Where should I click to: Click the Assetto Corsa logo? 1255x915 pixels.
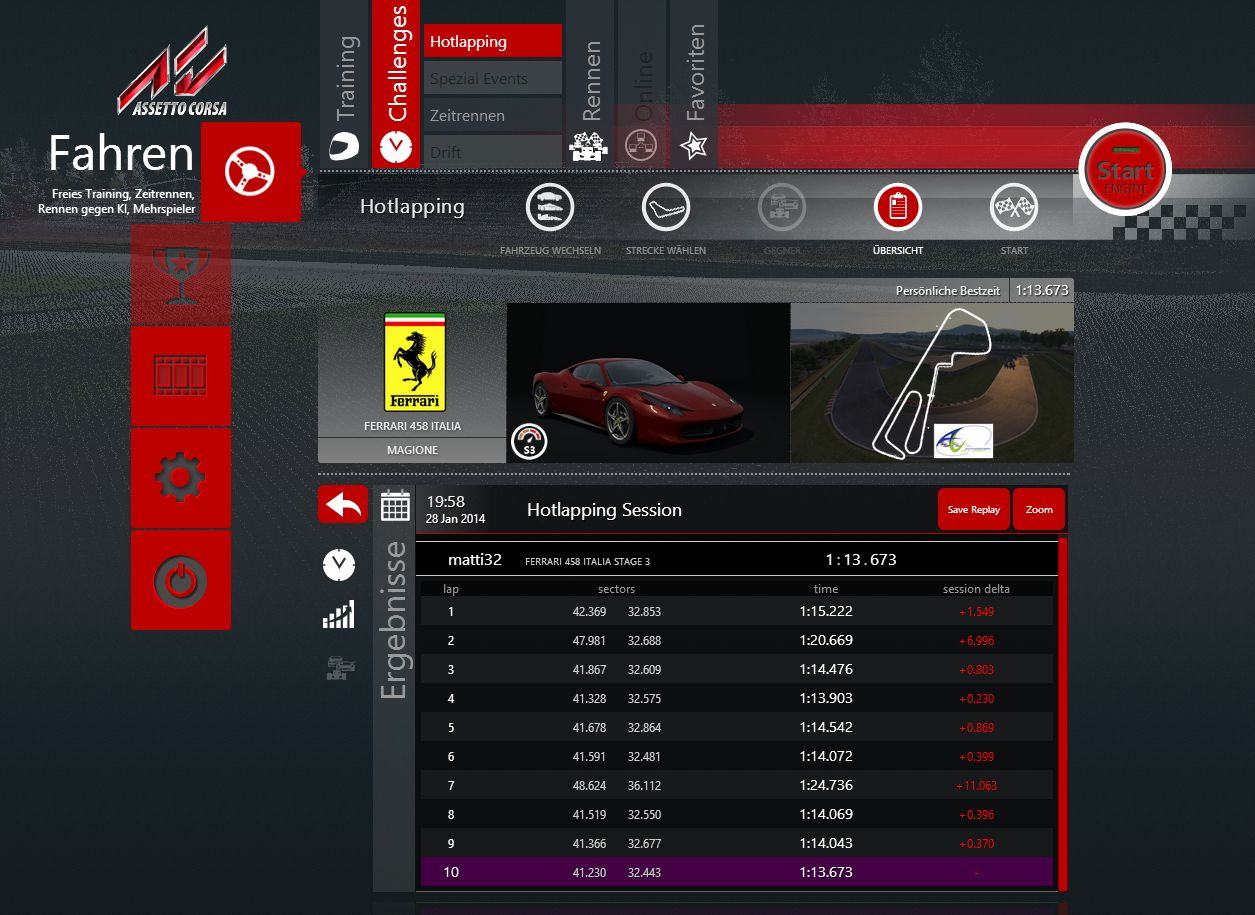pos(172,71)
